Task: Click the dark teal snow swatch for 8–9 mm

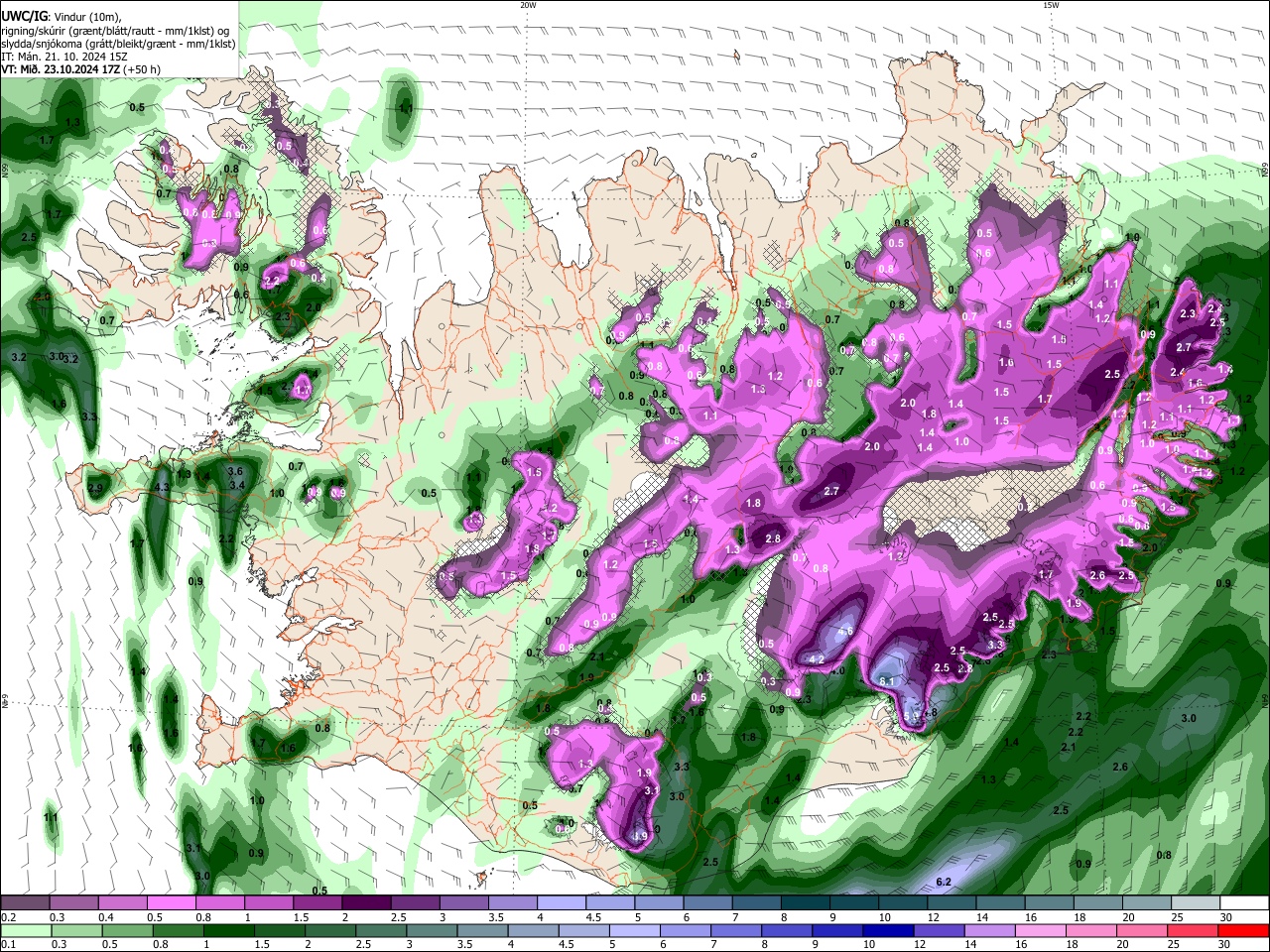Action: 805,903
